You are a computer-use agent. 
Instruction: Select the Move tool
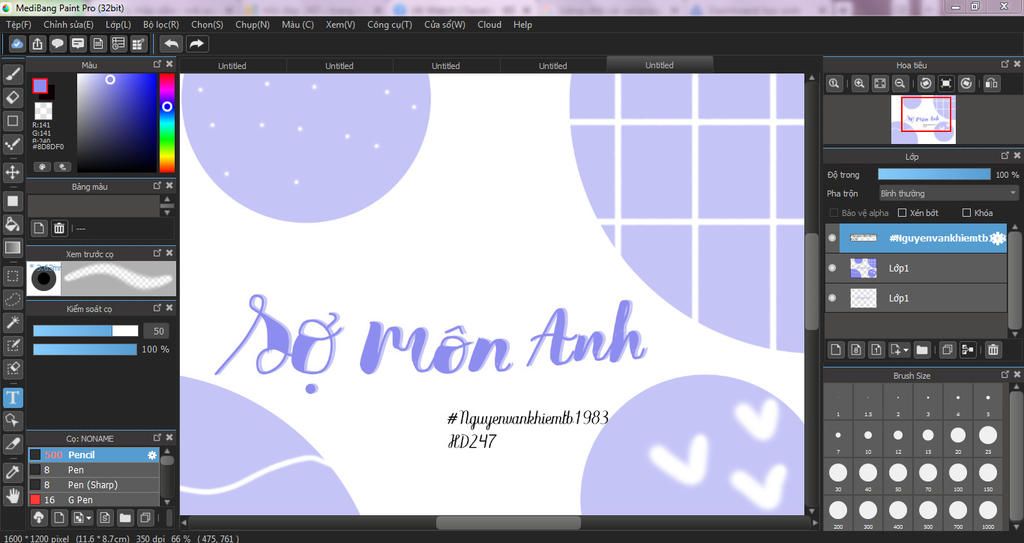coord(12,172)
